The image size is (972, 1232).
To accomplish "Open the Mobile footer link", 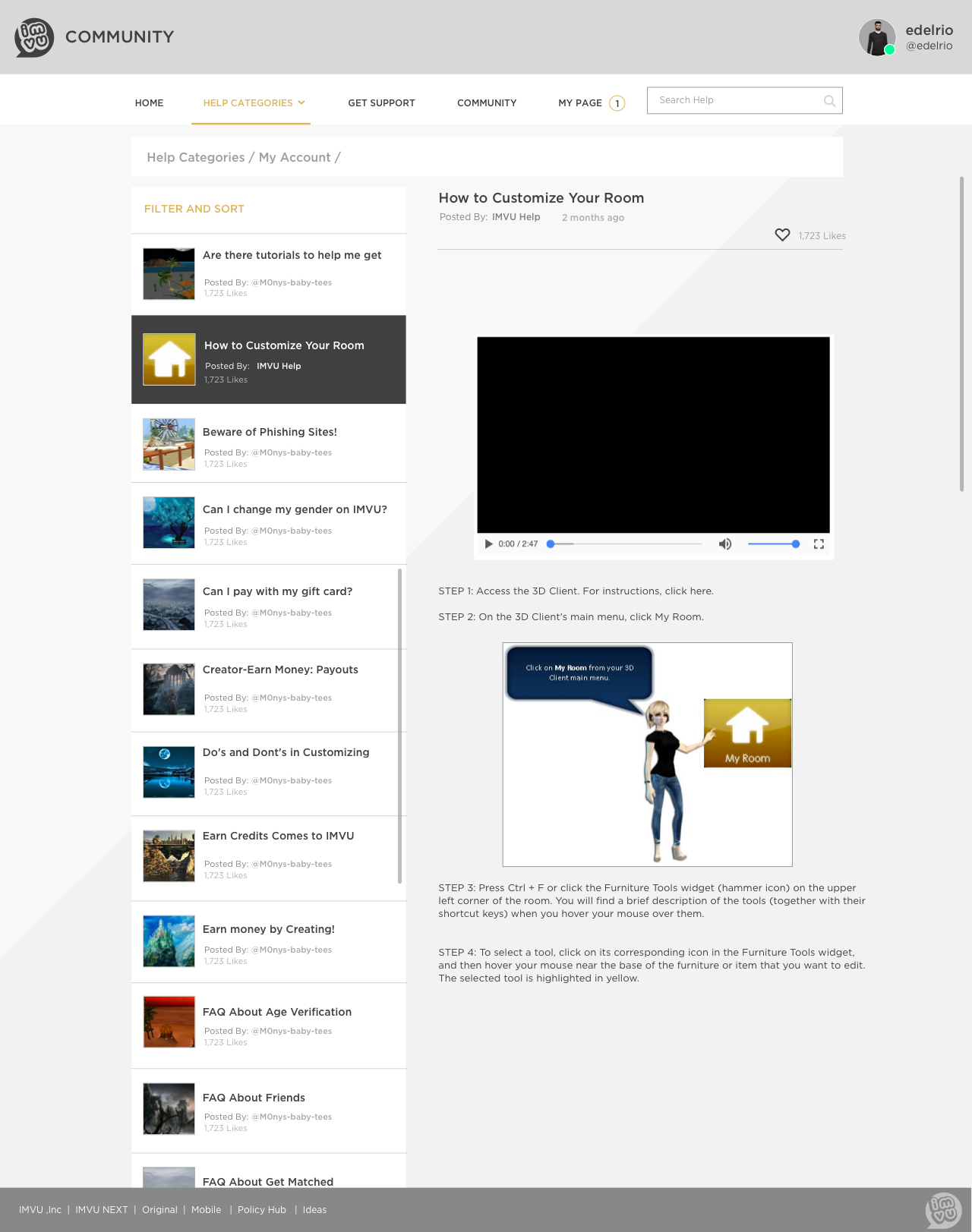I will (207, 1210).
